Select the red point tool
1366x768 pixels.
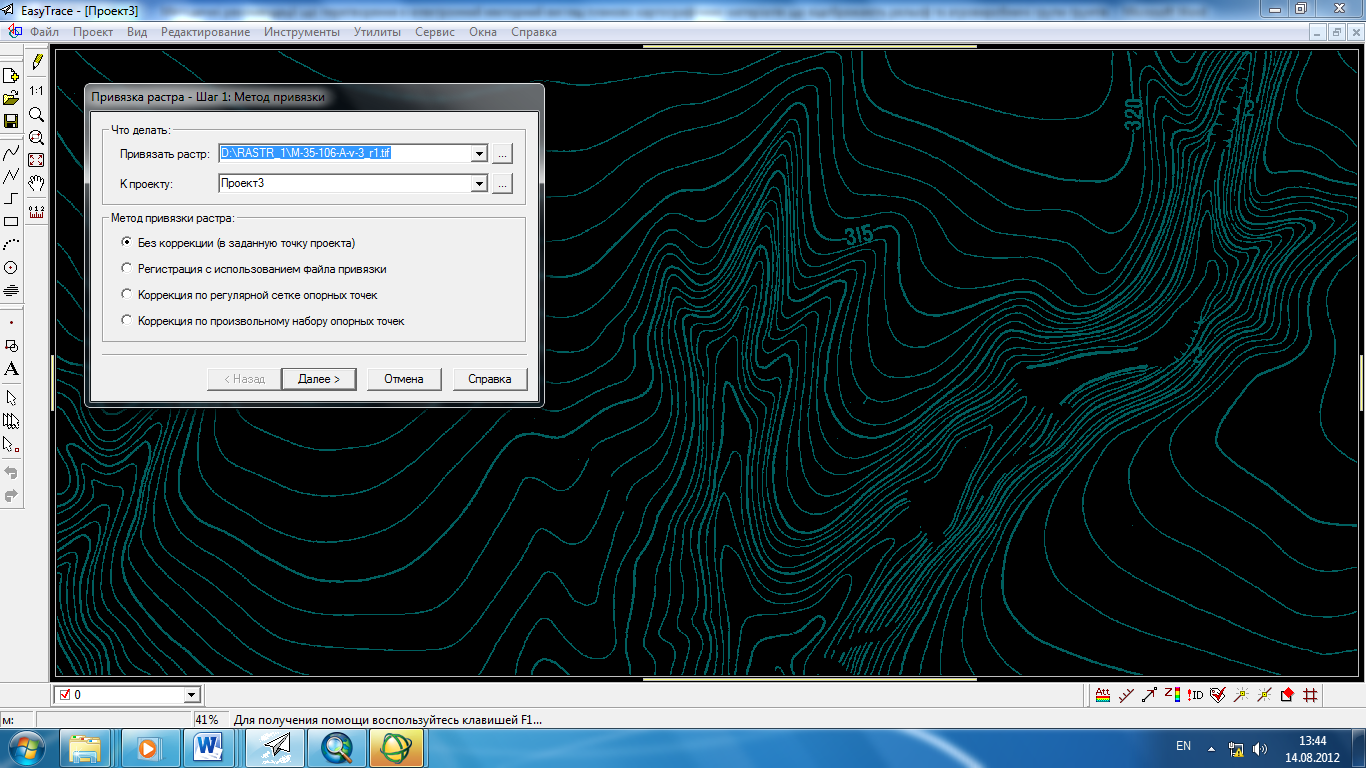coord(11,323)
